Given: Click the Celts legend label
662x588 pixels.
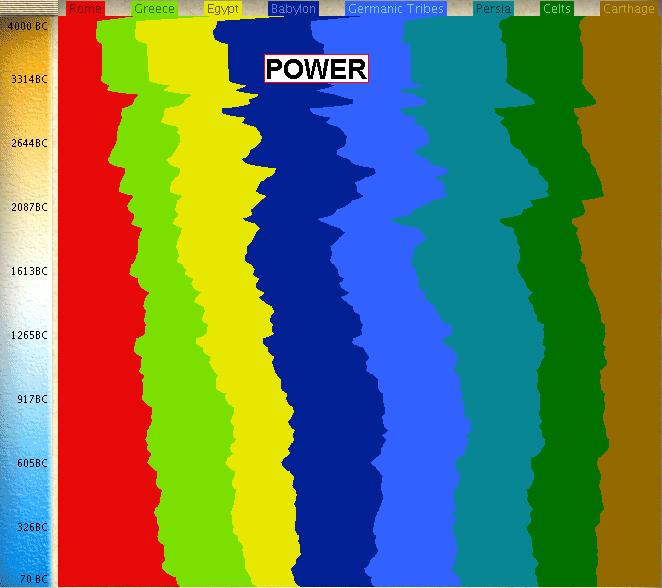Looking at the screenshot, I should point(557,9).
